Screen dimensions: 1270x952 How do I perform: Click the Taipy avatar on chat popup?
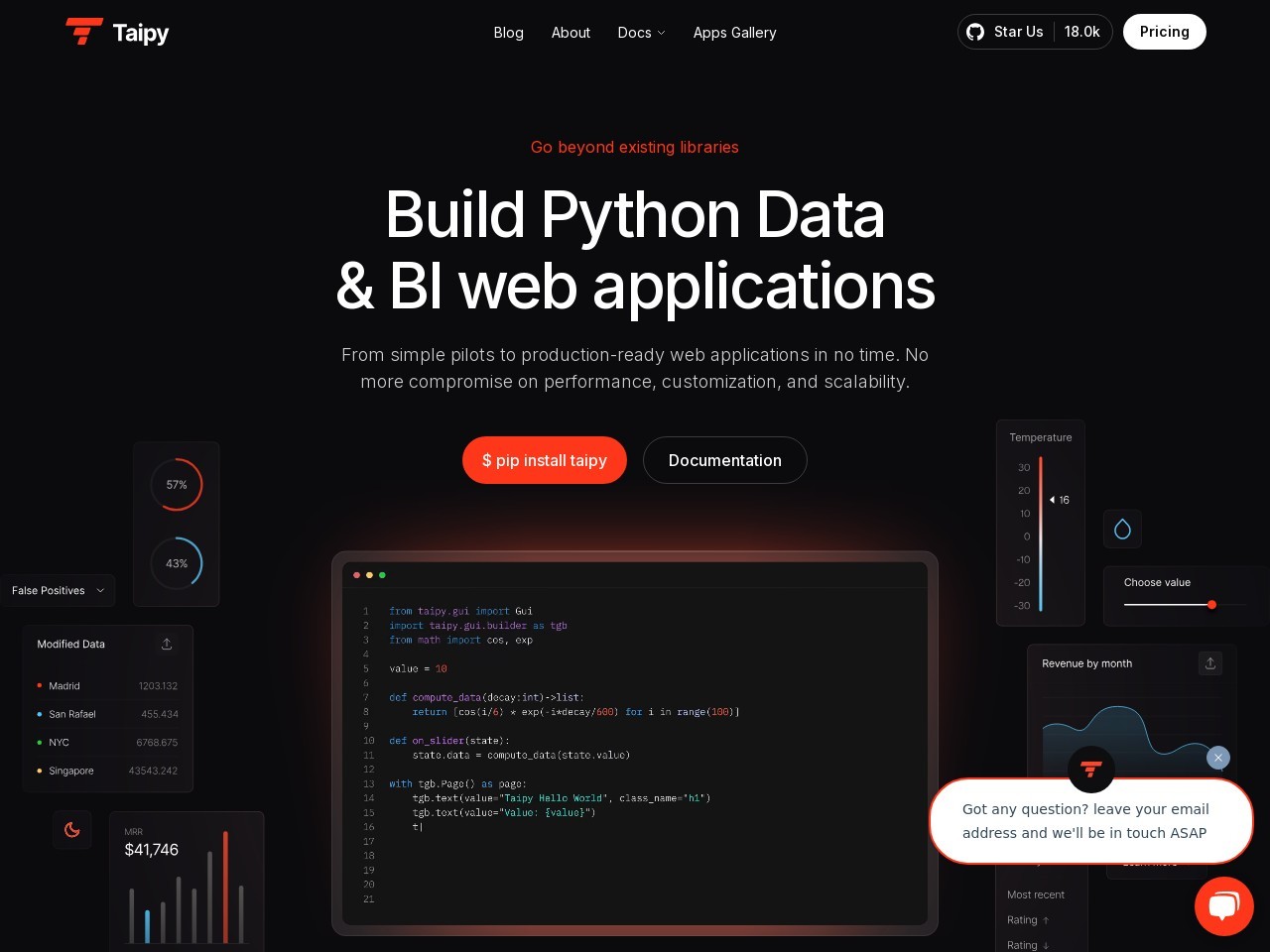(x=1091, y=769)
